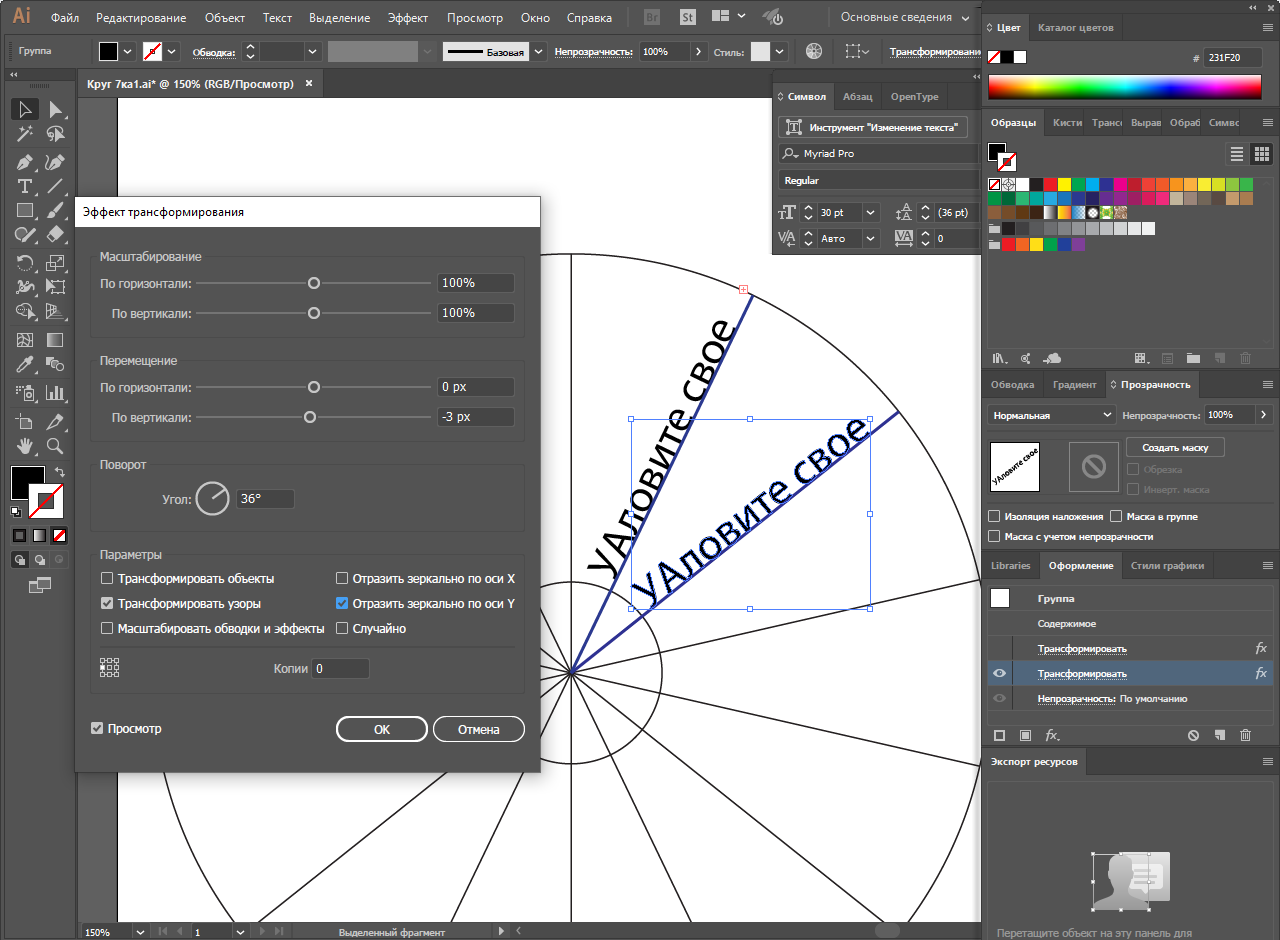Screen dimensions: 1280x940
Task: Expand the 'Базовая' brush definition dropdown
Action: (539, 51)
